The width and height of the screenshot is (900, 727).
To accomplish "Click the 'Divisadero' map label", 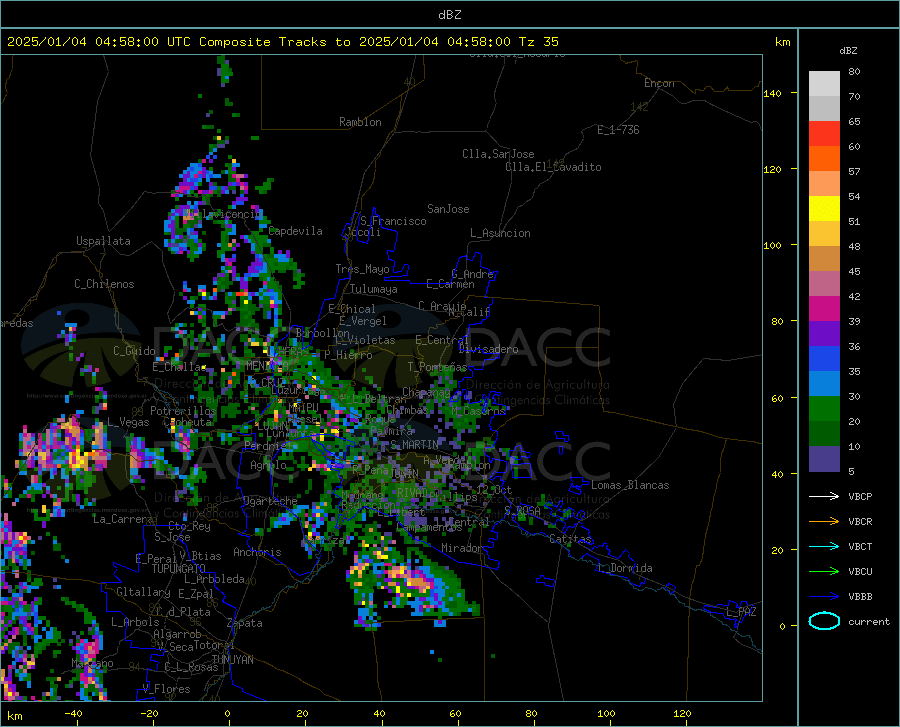I will coord(488,349).
